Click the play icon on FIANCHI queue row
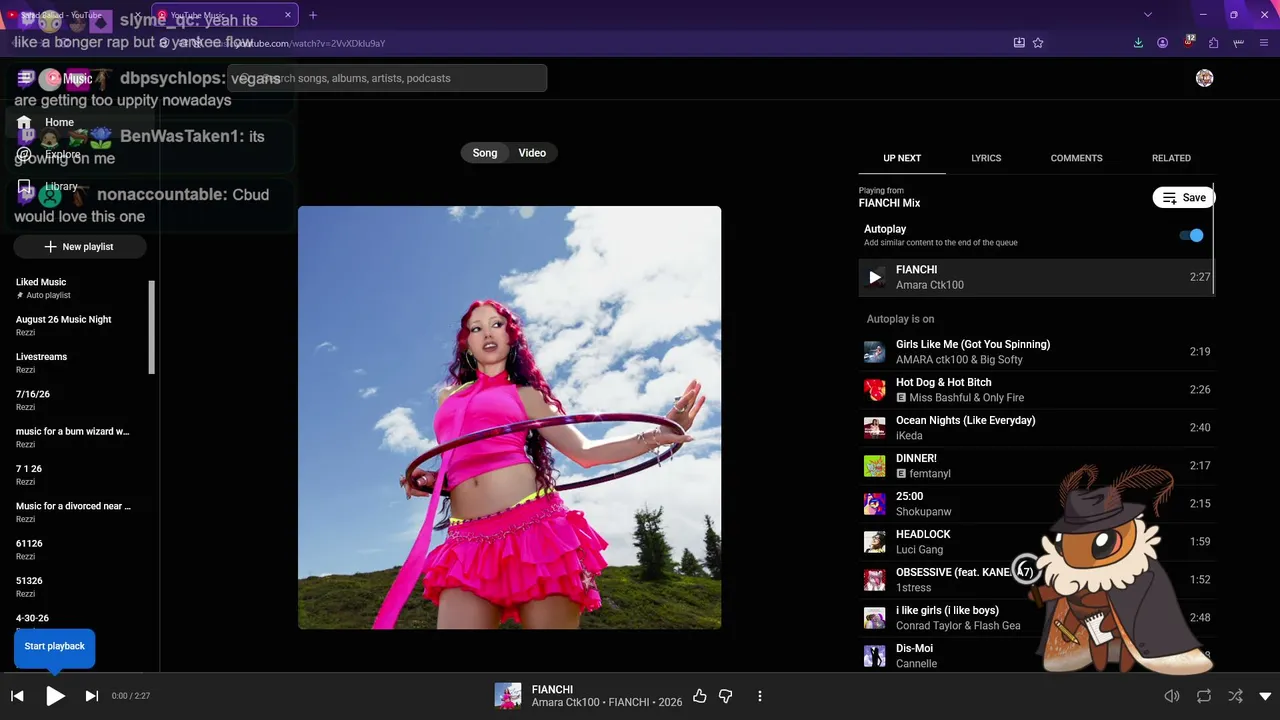Viewport: 1280px width, 720px height. coord(875,277)
